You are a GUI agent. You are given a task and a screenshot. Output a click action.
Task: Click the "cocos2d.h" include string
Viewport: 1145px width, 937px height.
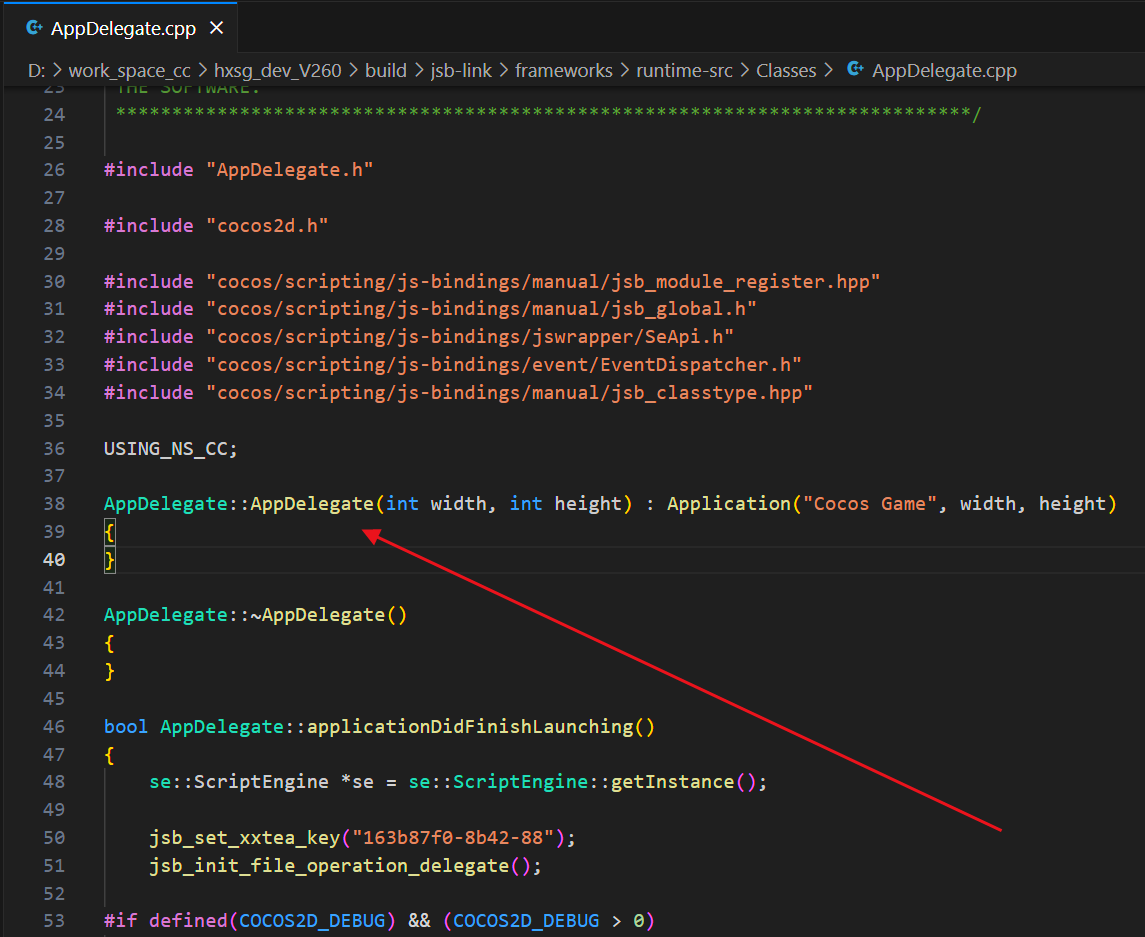[x=267, y=226]
